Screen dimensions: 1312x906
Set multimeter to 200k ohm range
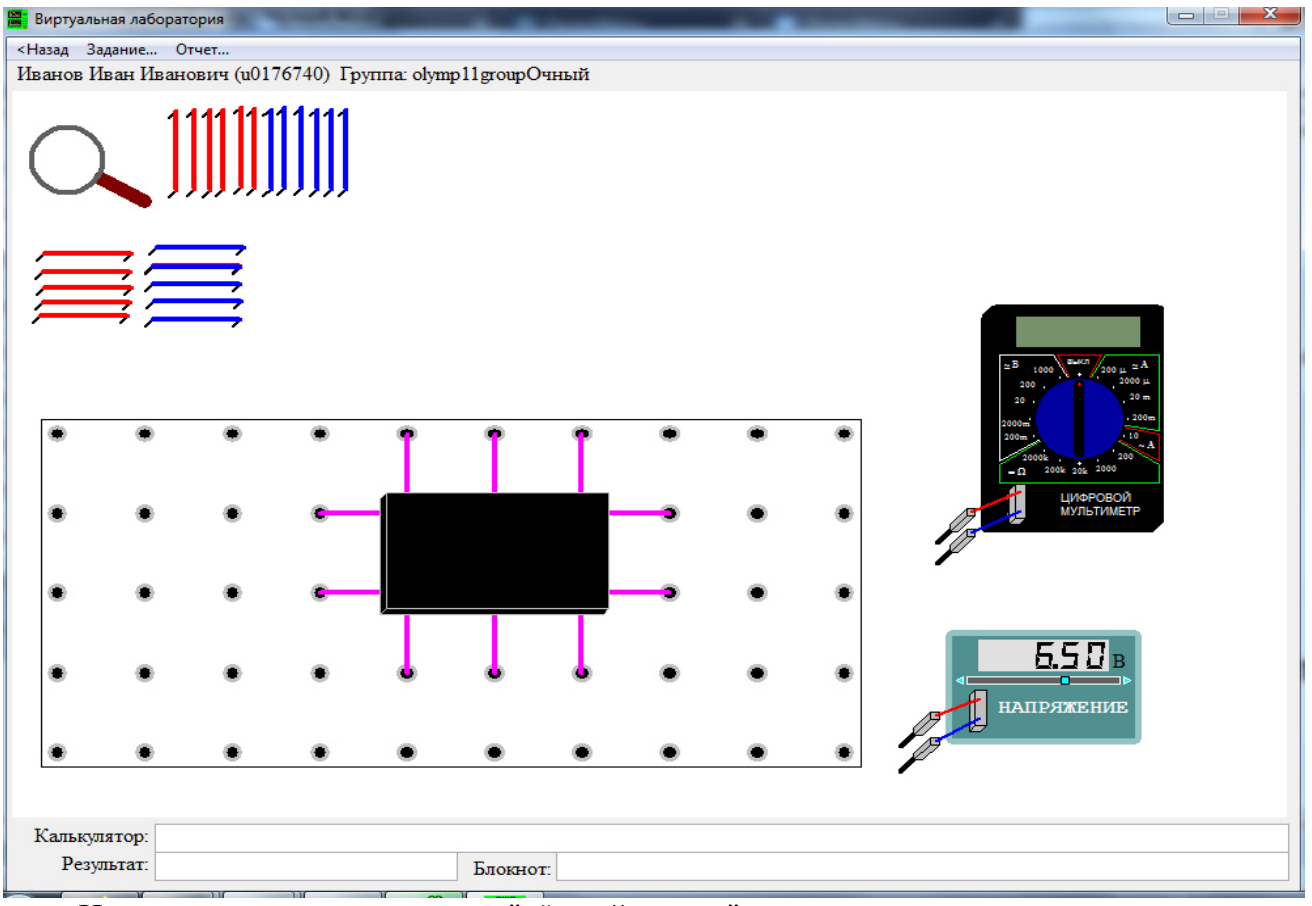tap(1055, 469)
